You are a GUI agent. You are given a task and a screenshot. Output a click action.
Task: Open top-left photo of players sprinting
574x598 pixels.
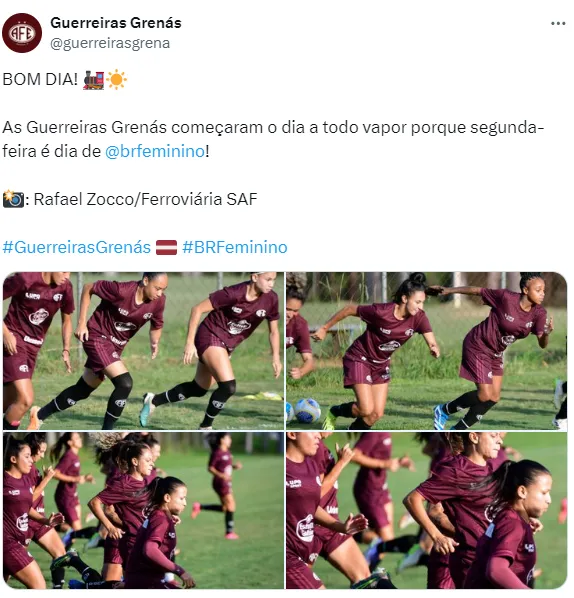pos(143,351)
